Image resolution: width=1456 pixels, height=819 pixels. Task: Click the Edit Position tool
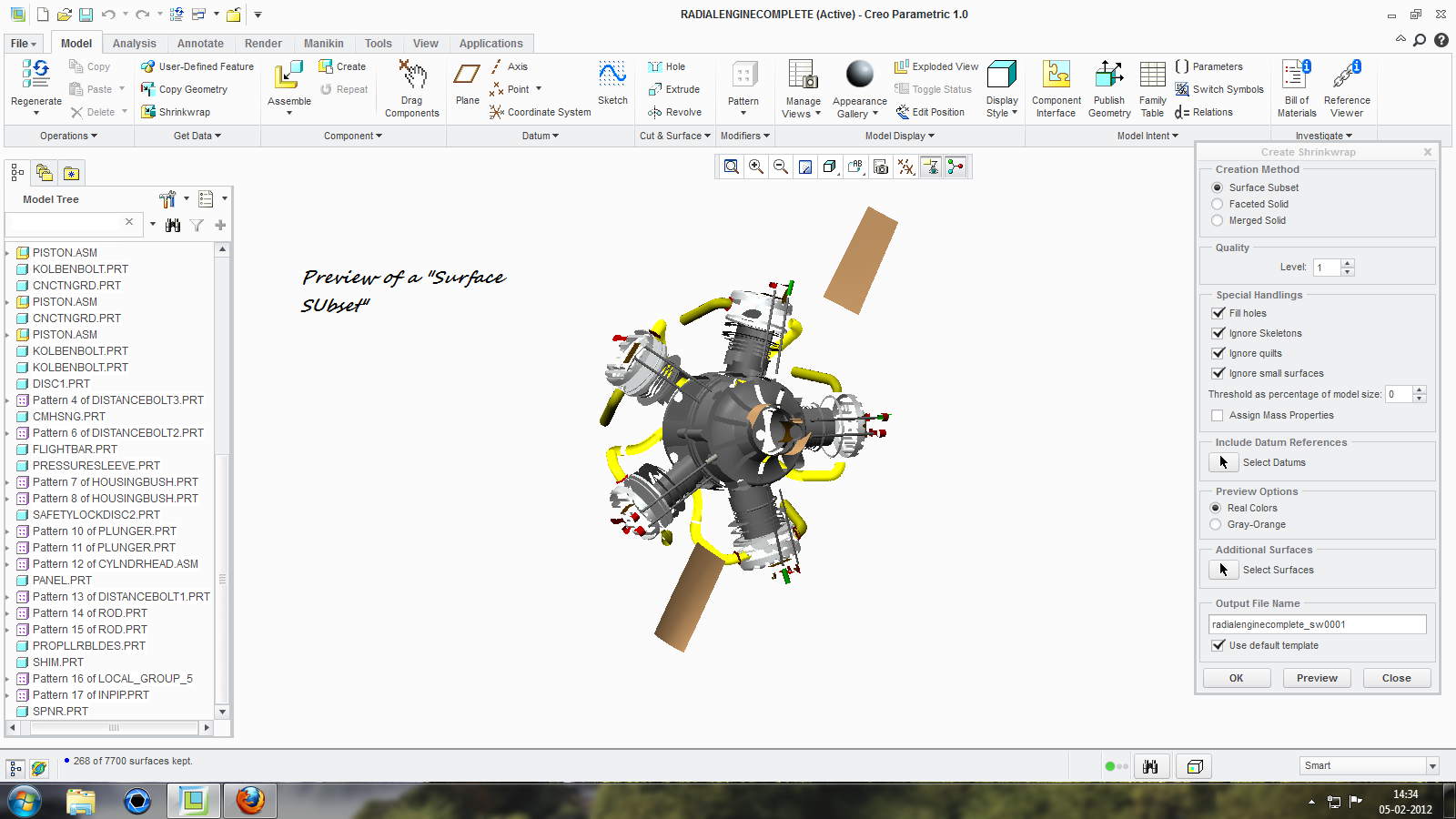930,112
